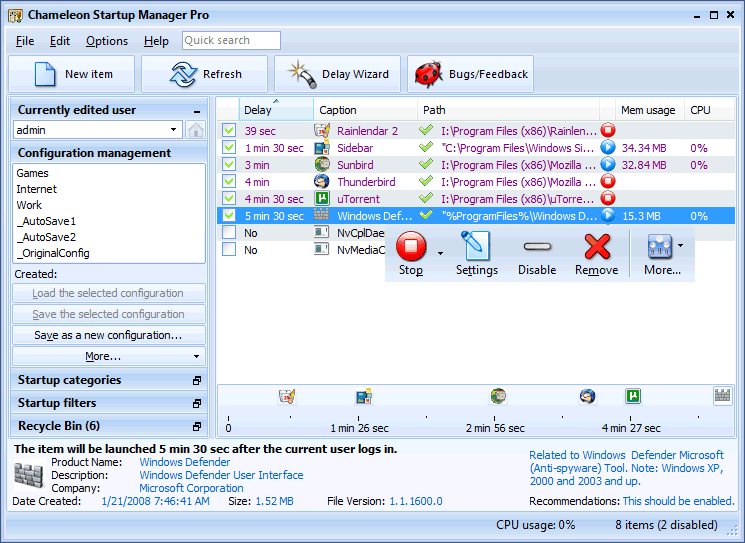Open the admin user dropdown

click(x=173, y=130)
